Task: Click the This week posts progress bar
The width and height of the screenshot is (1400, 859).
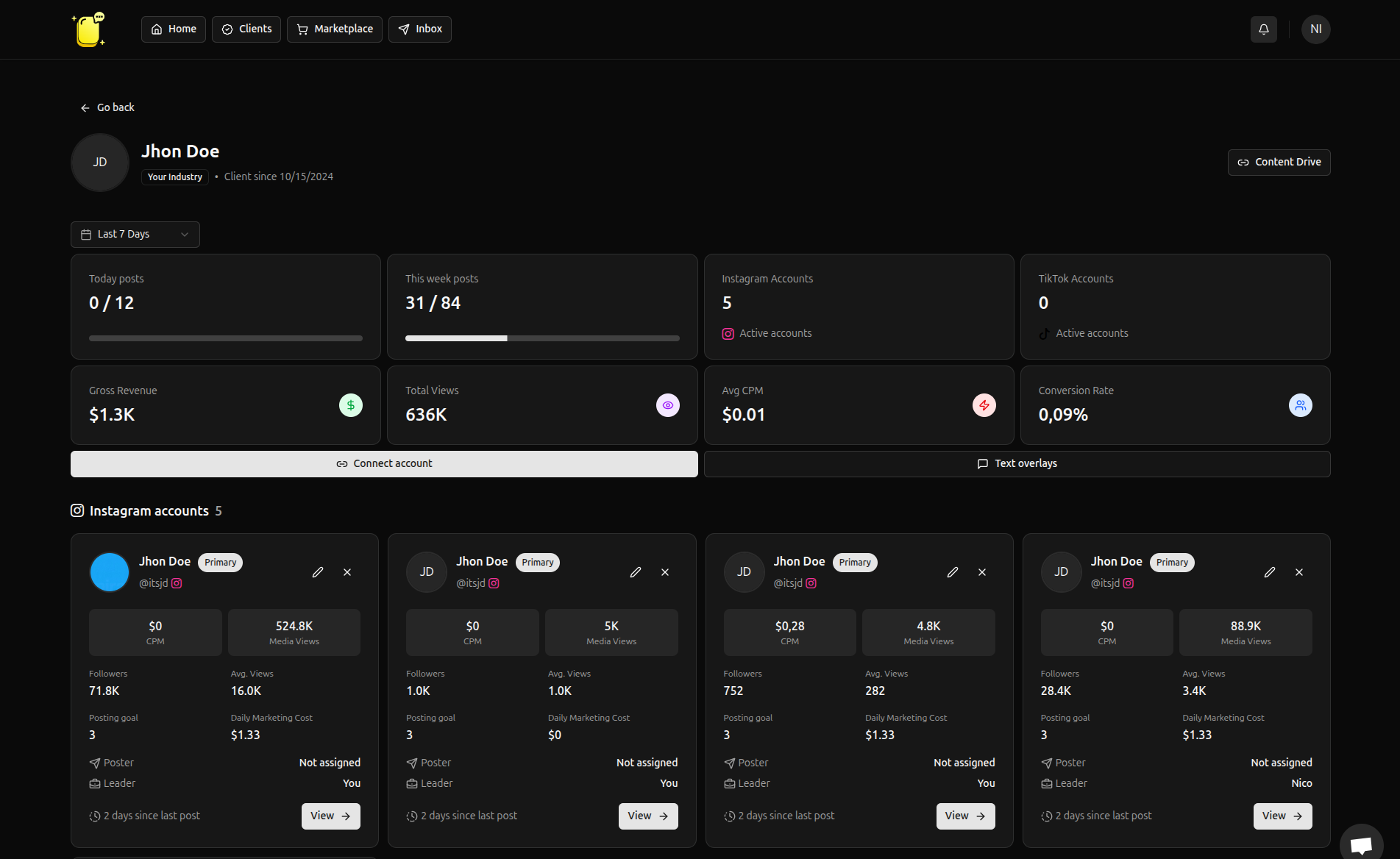Action: point(542,338)
